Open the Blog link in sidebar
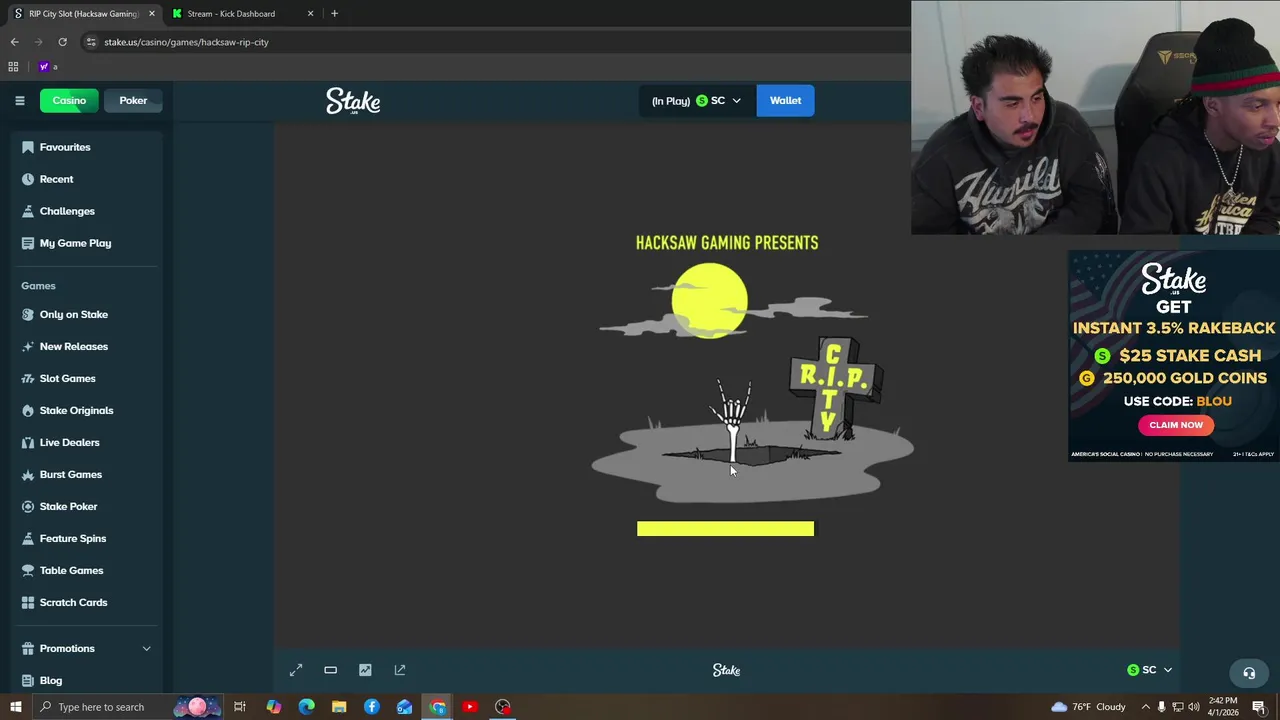Screen dimensions: 1280x720 click(x=51, y=680)
